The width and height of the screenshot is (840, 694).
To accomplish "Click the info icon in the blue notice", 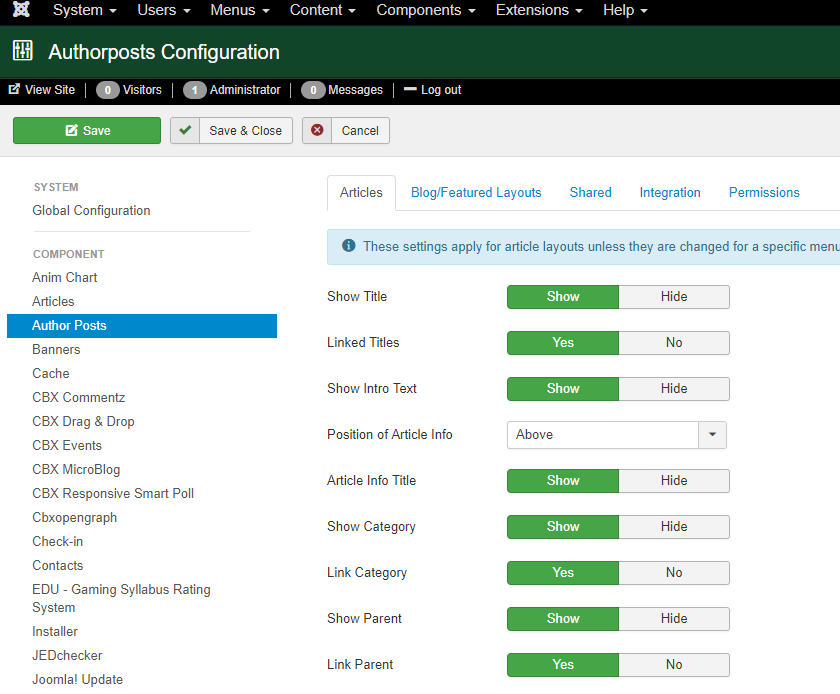I will [x=348, y=245].
